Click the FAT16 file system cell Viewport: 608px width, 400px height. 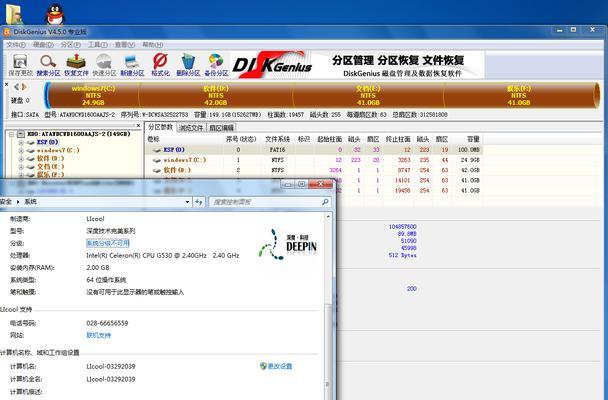277,150
